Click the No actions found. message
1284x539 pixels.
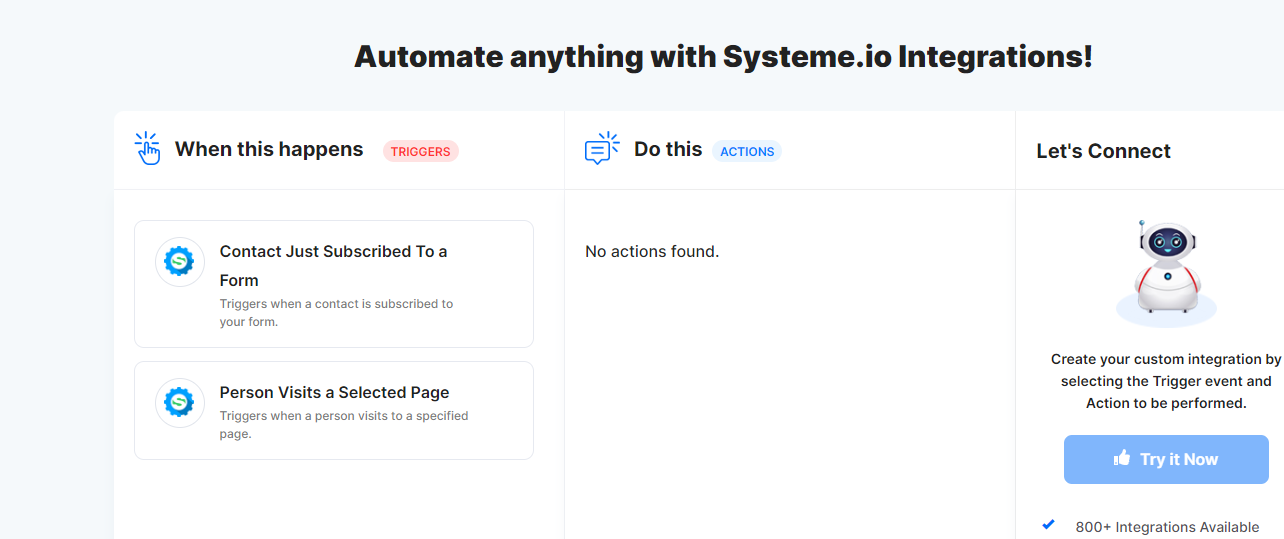pos(652,251)
